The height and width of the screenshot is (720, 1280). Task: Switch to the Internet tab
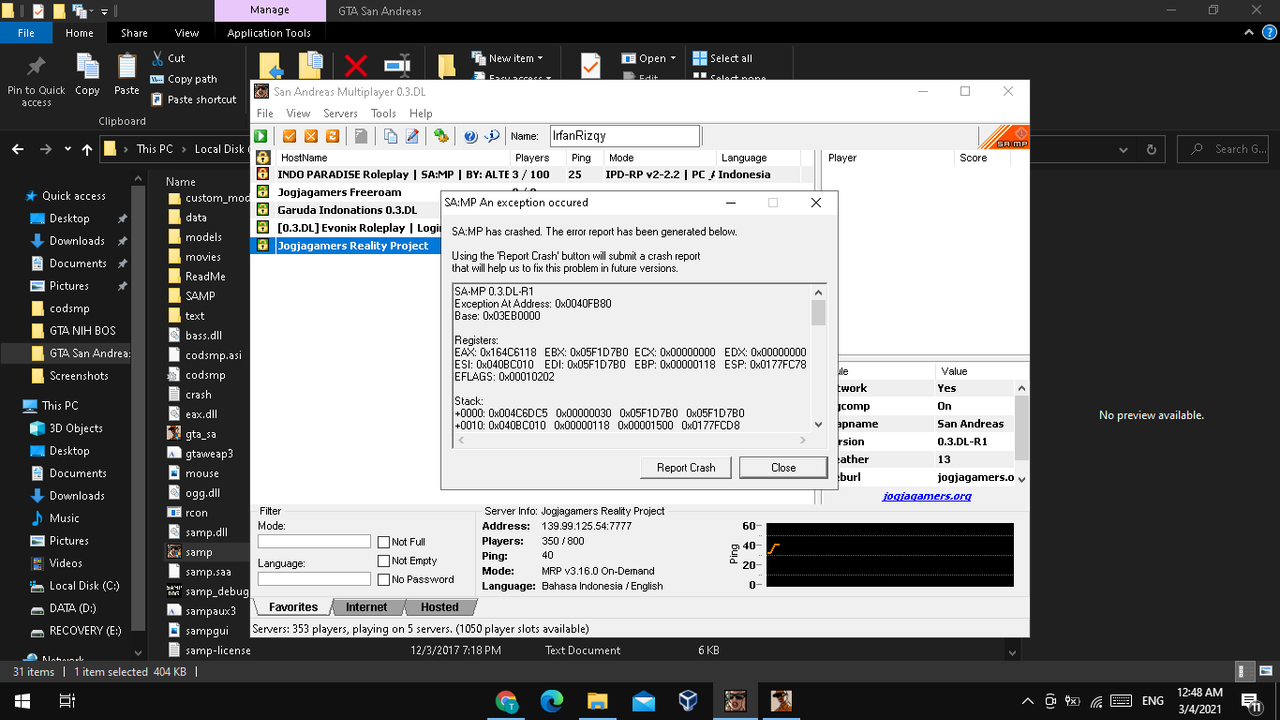pos(367,607)
